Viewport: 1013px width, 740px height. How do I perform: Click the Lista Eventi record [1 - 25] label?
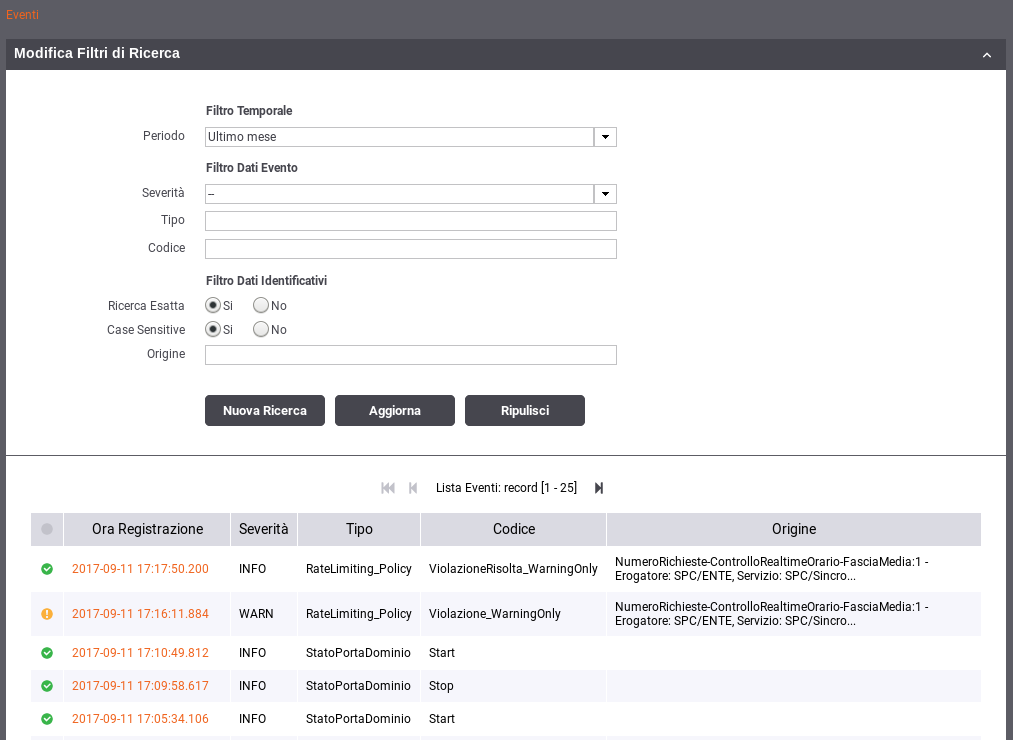[506, 488]
